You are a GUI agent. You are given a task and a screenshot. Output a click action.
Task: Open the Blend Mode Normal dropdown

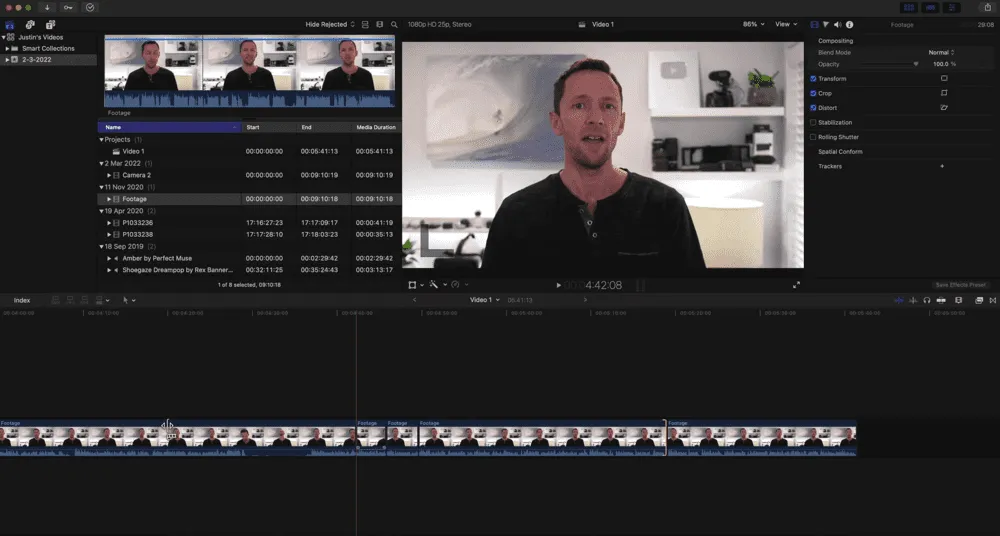tap(940, 52)
